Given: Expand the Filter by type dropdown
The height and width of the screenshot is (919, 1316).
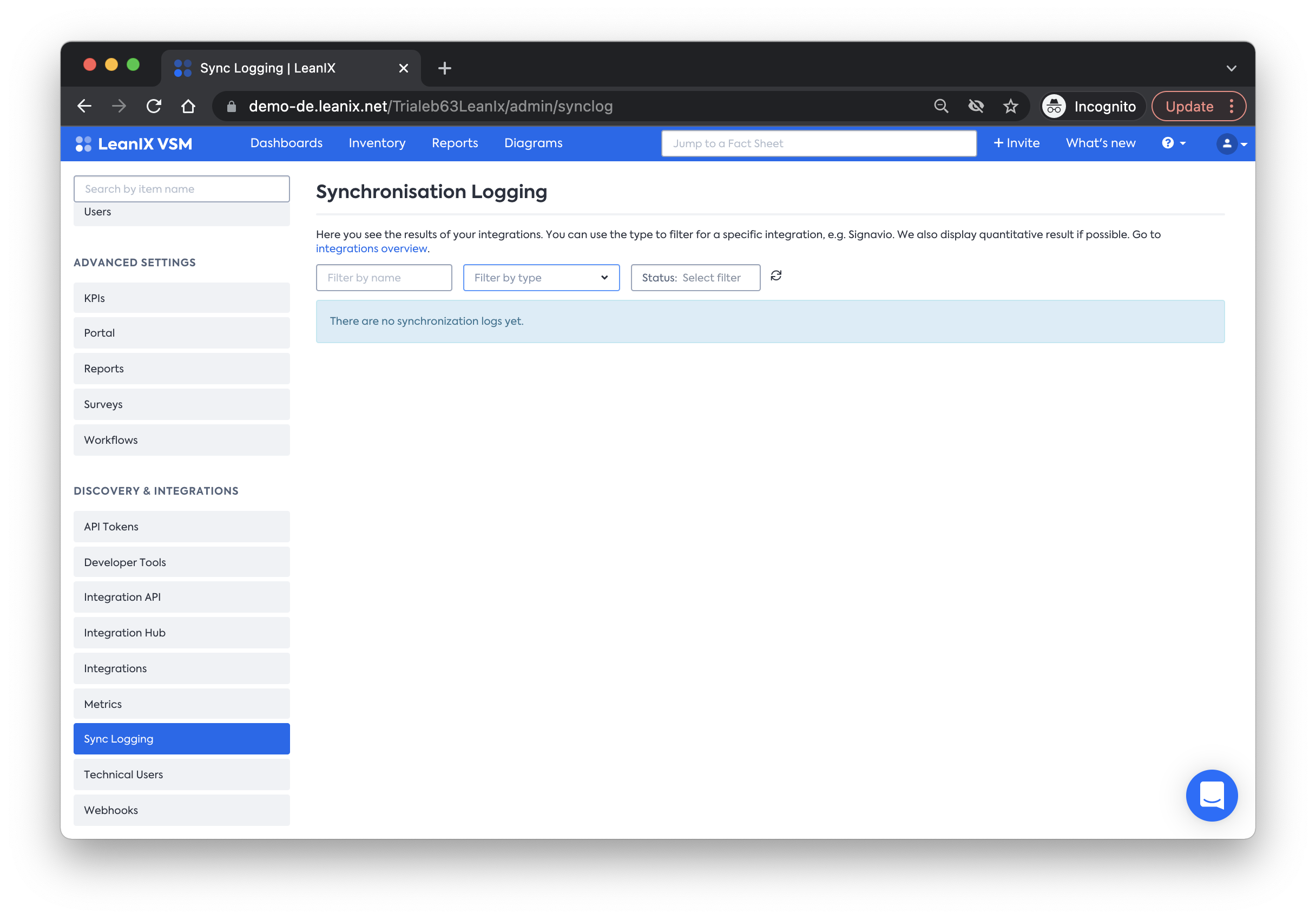Looking at the screenshot, I should pyautogui.click(x=541, y=278).
